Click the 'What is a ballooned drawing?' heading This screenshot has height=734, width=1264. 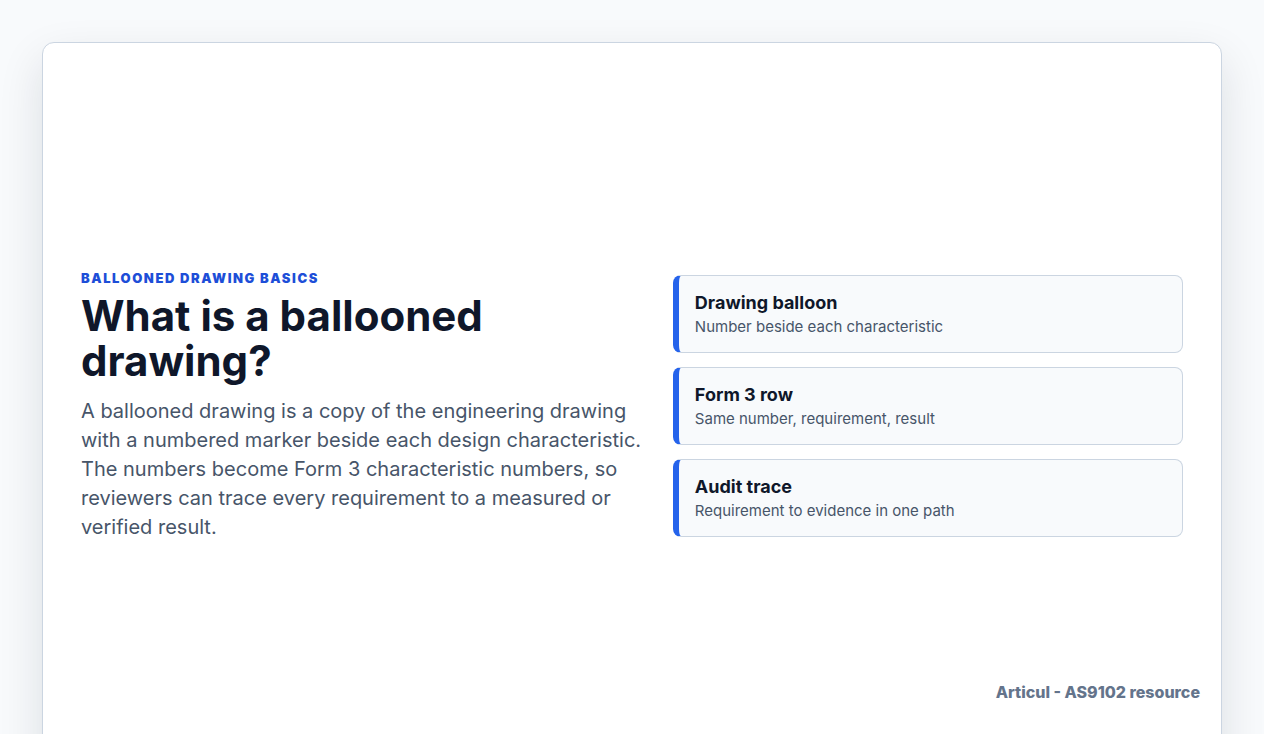pos(282,338)
